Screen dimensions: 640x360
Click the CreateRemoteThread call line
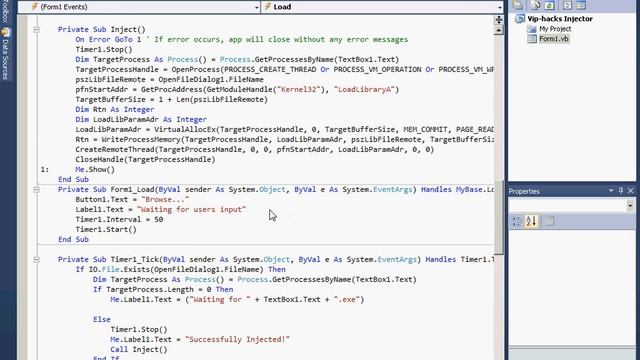coord(255,149)
